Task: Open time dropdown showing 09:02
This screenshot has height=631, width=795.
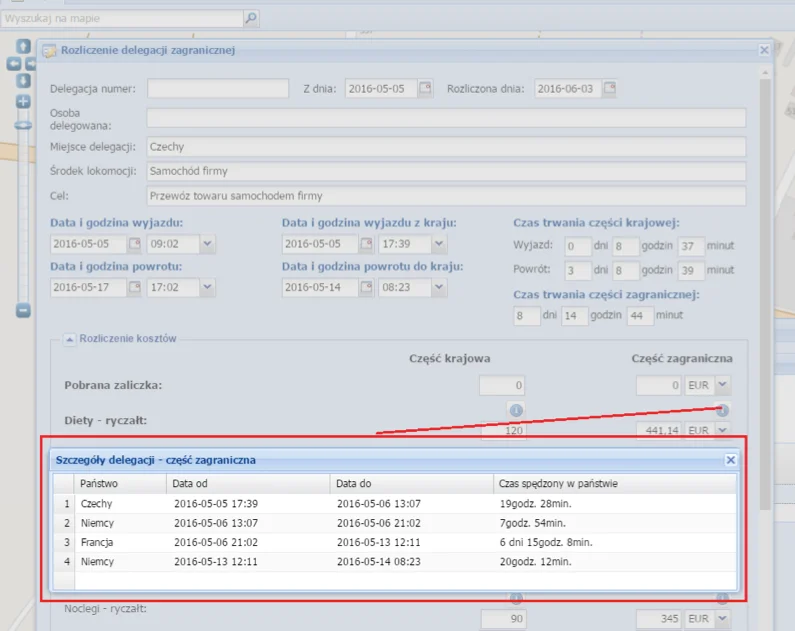Action: click(207, 244)
